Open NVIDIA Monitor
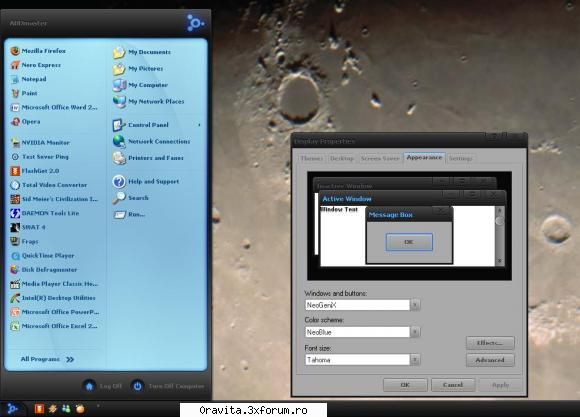 tap(40, 142)
